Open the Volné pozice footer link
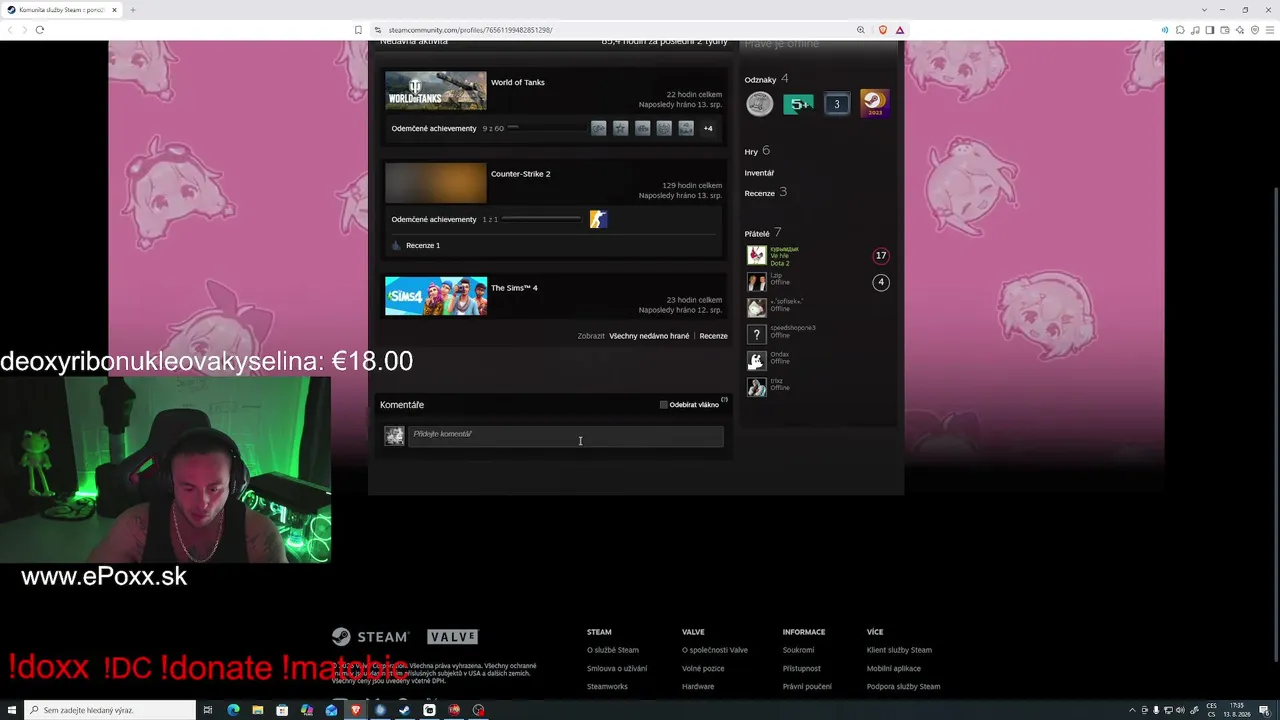The width and height of the screenshot is (1280, 720). pos(703,668)
